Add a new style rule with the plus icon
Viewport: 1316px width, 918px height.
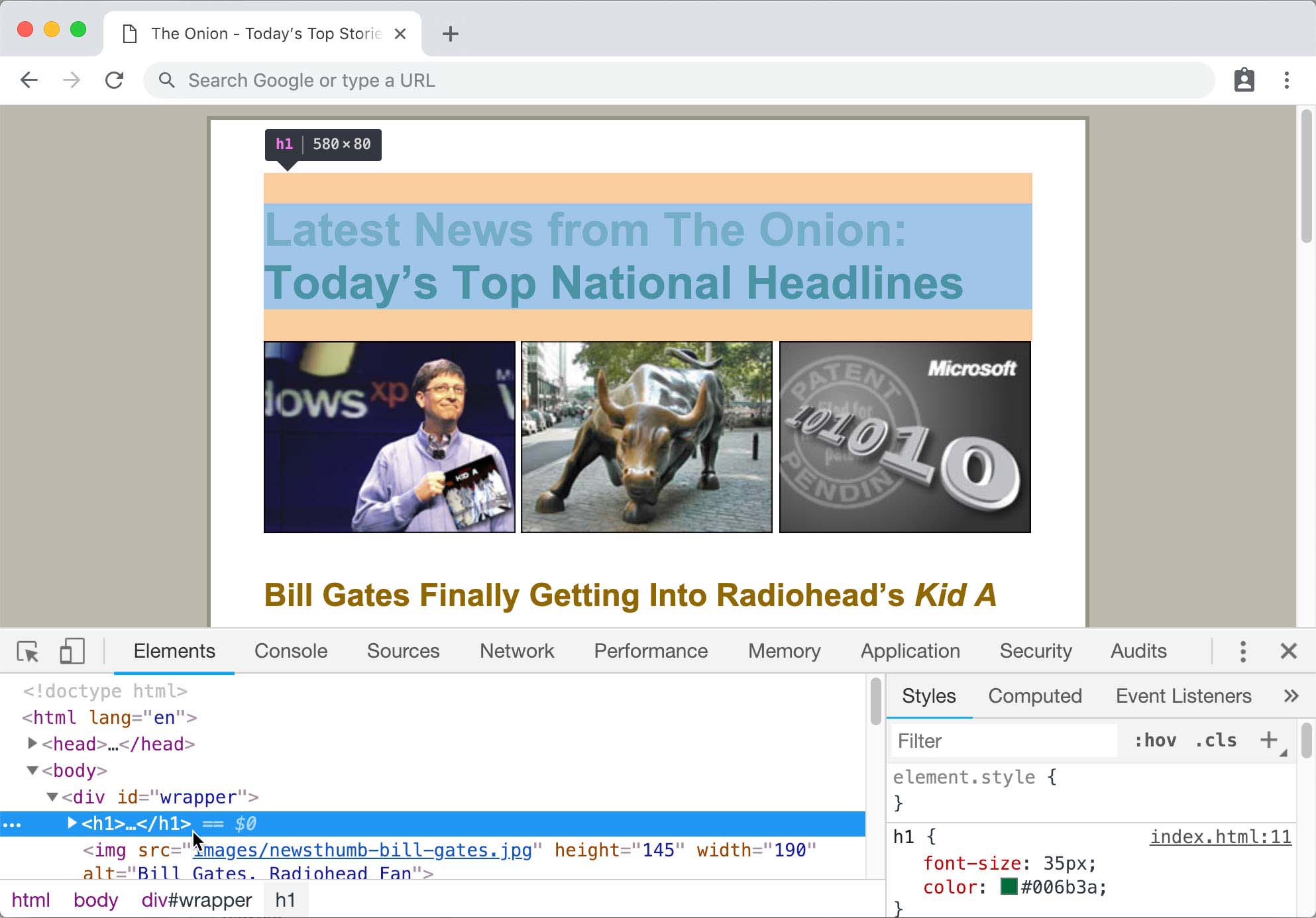coord(1269,740)
